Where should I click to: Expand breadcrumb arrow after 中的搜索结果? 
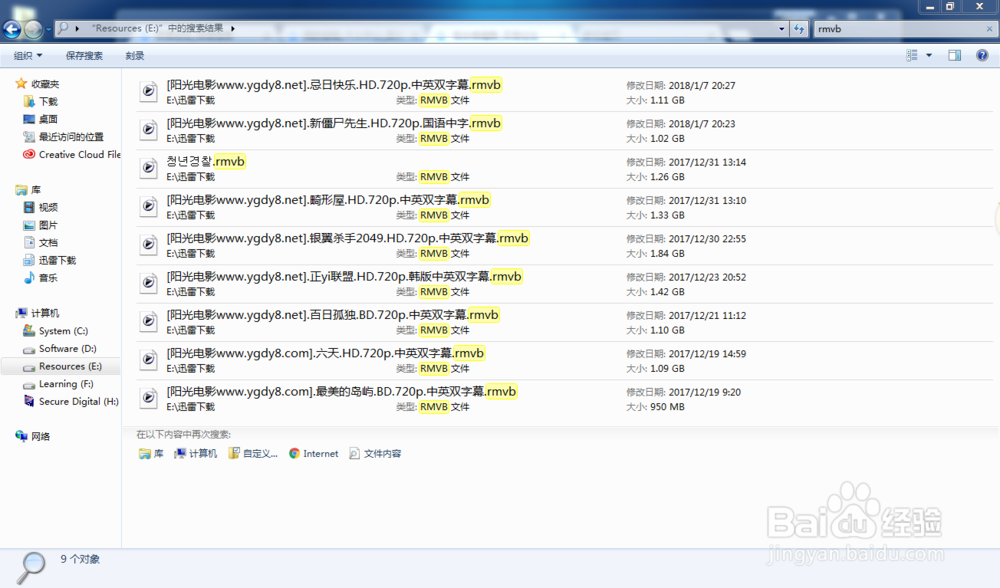pos(233,29)
